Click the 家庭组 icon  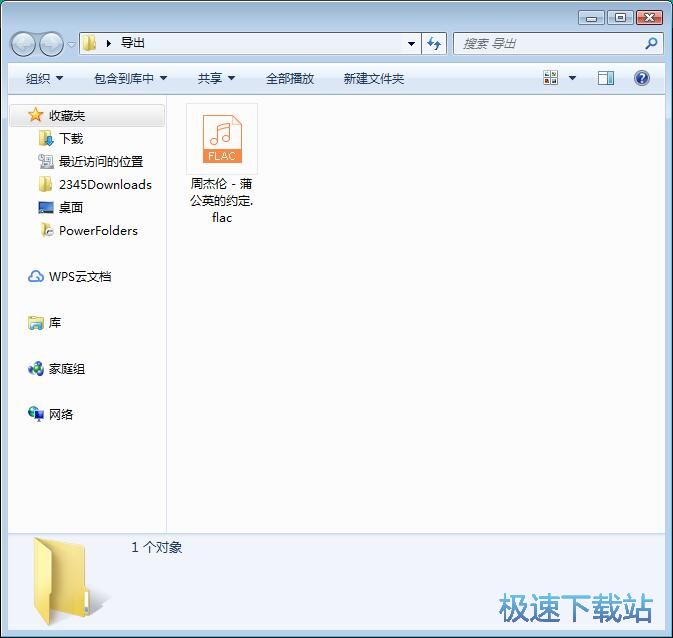point(36,368)
